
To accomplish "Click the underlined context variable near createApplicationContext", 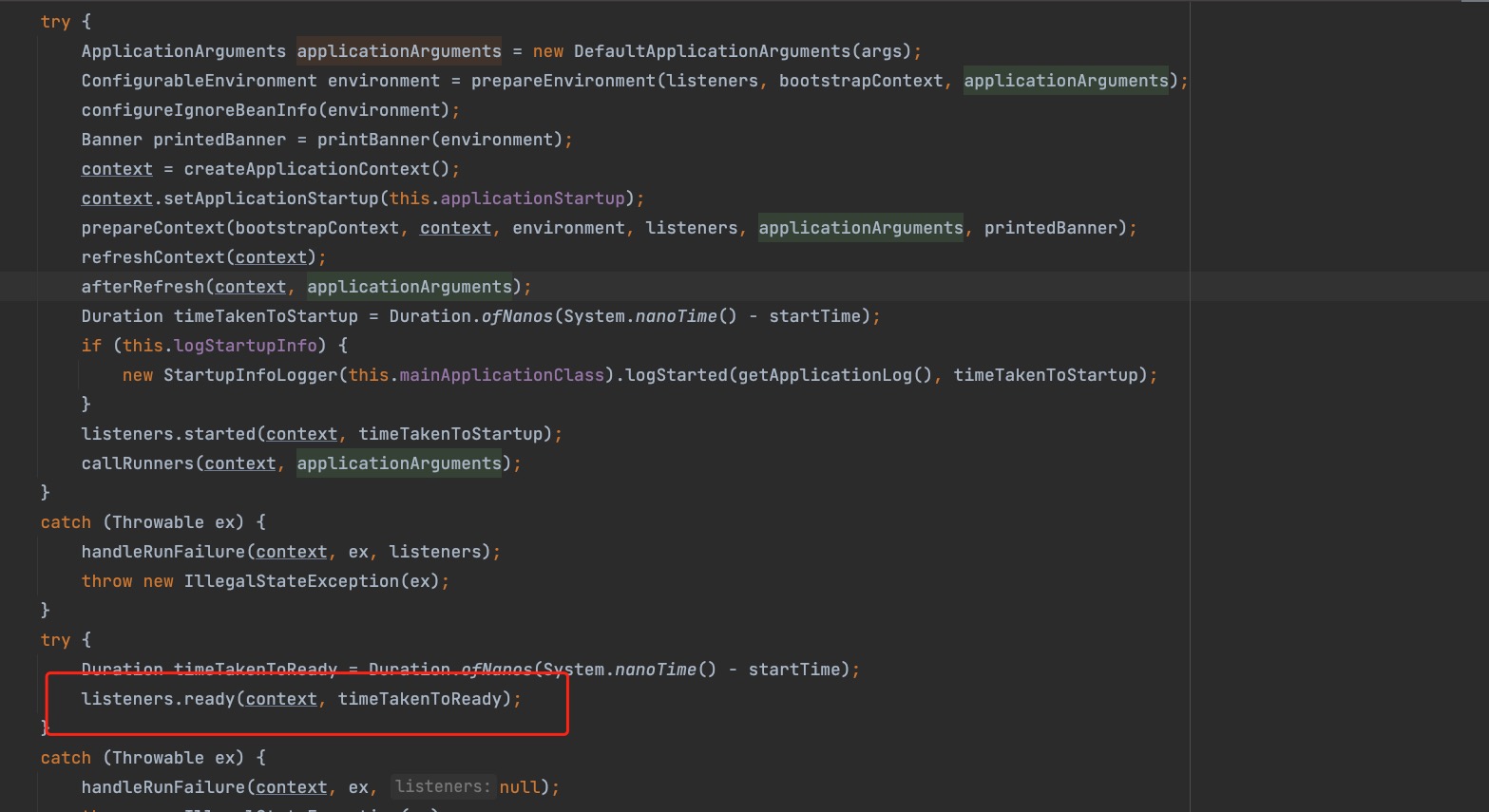I will point(116,168).
